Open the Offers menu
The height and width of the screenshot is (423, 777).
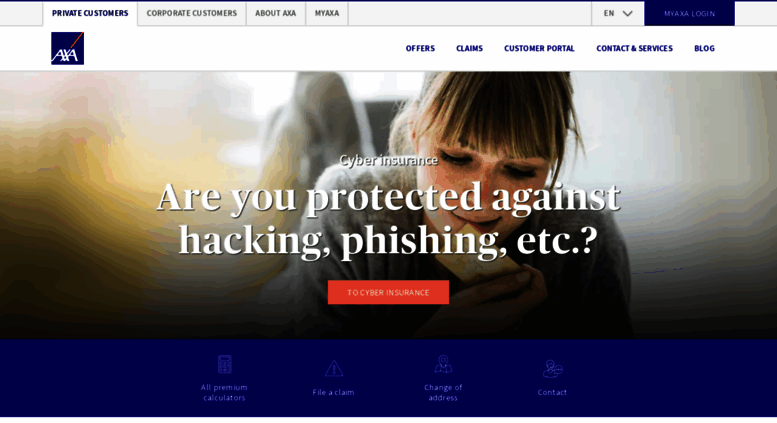(420, 49)
